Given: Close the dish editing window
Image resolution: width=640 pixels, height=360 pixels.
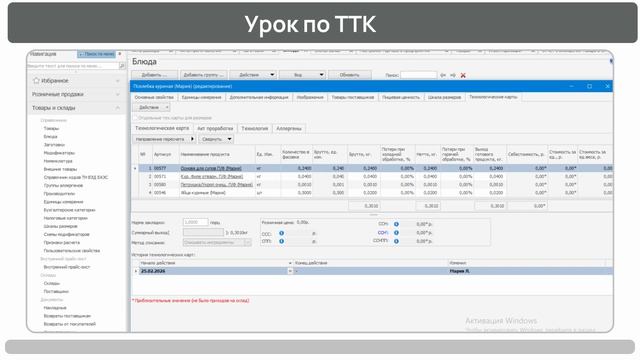Looking at the screenshot, I should pos(607,86).
